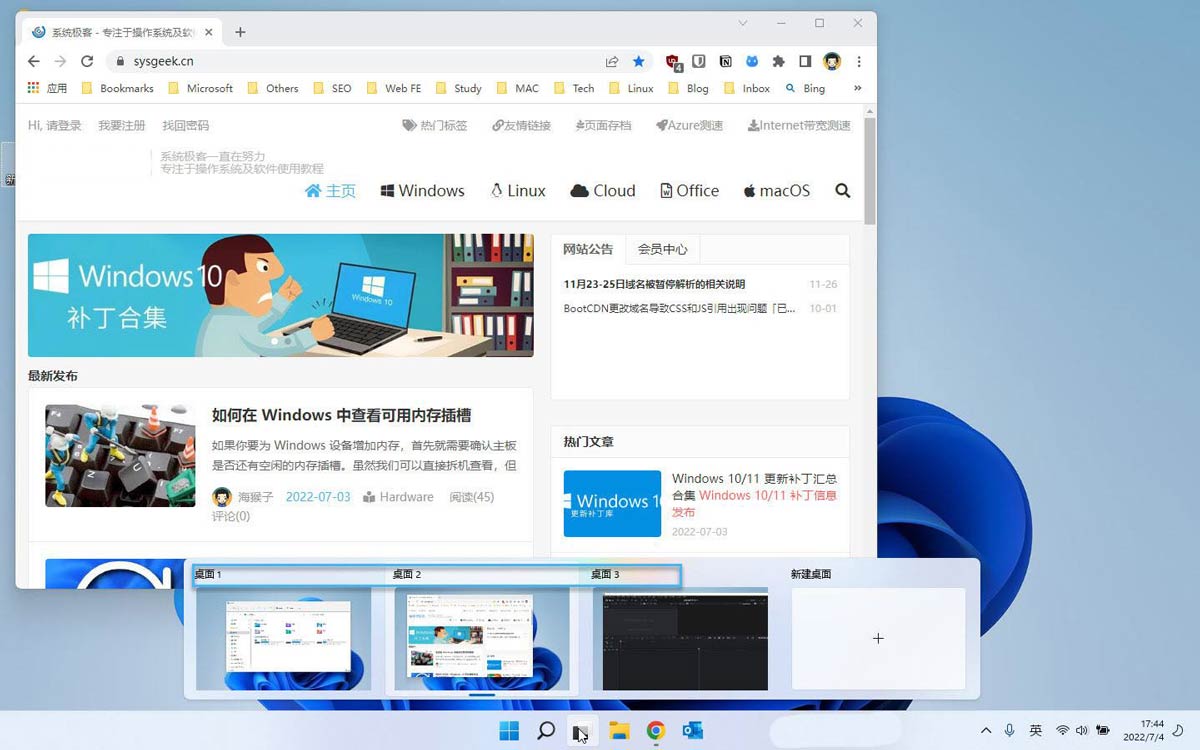Image resolution: width=1200 pixels, height=750 pixels.
Task: Open Task View on the taskbar
Action: [581, 731]
